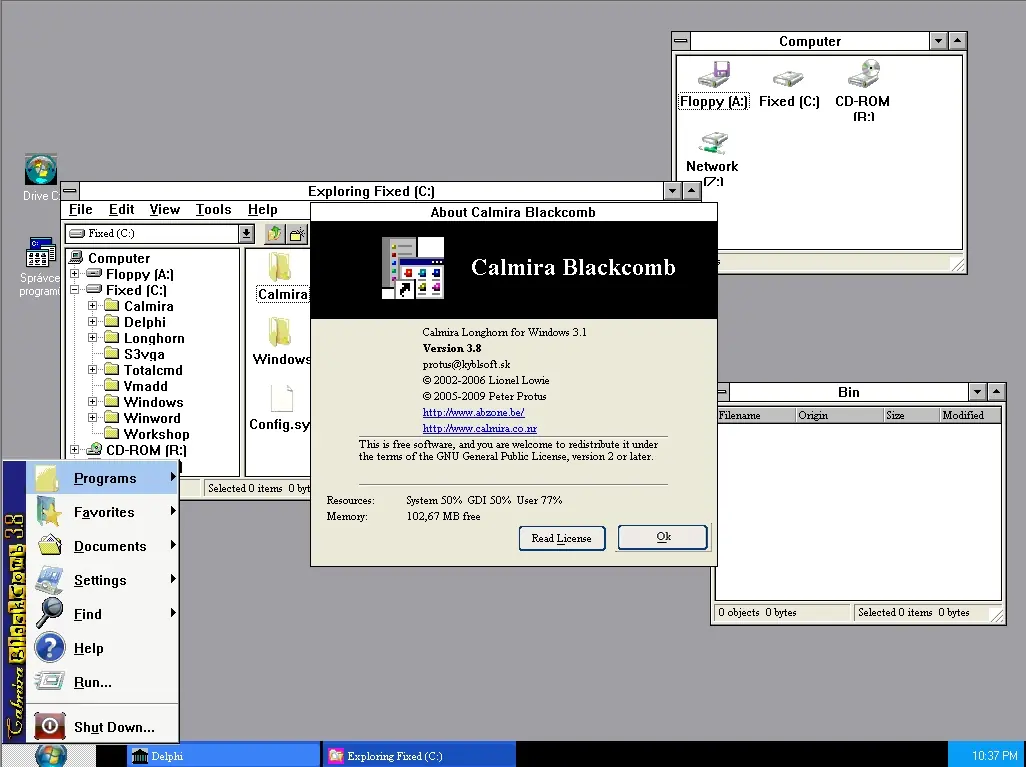Click the new folder toolbar icon in Explorer
This screenshot has height=767, width=1026.
[297, 234]
